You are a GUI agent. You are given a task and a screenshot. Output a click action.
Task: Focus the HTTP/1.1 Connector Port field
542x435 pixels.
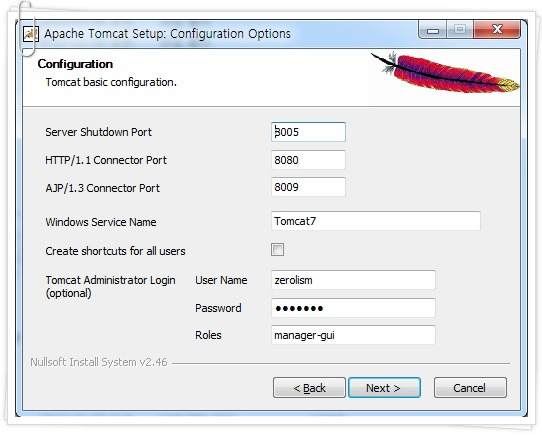pos(308,160)
